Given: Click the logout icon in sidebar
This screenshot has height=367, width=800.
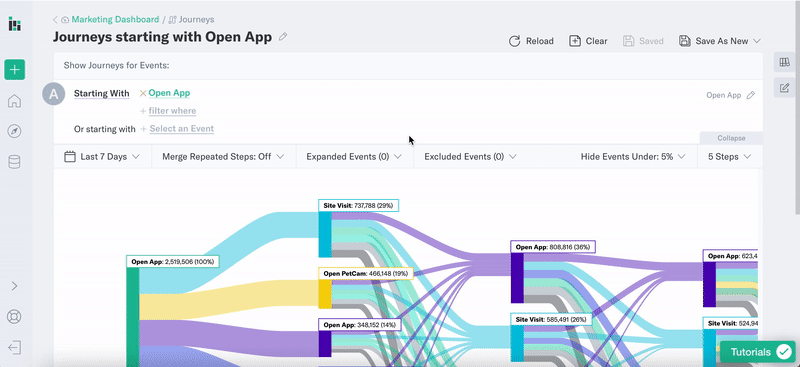Looking at the screenshot, I should [14, 348].
